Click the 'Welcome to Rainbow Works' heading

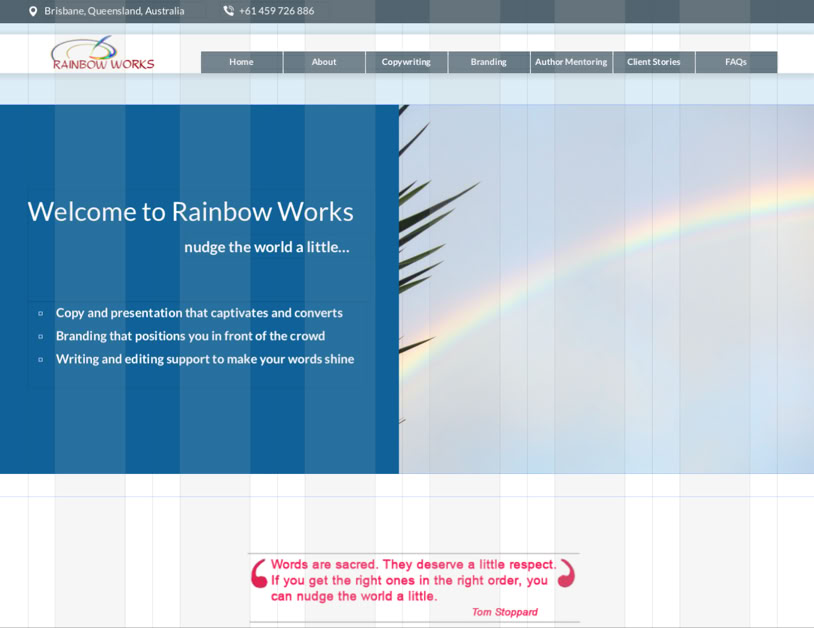click(190, 212)
